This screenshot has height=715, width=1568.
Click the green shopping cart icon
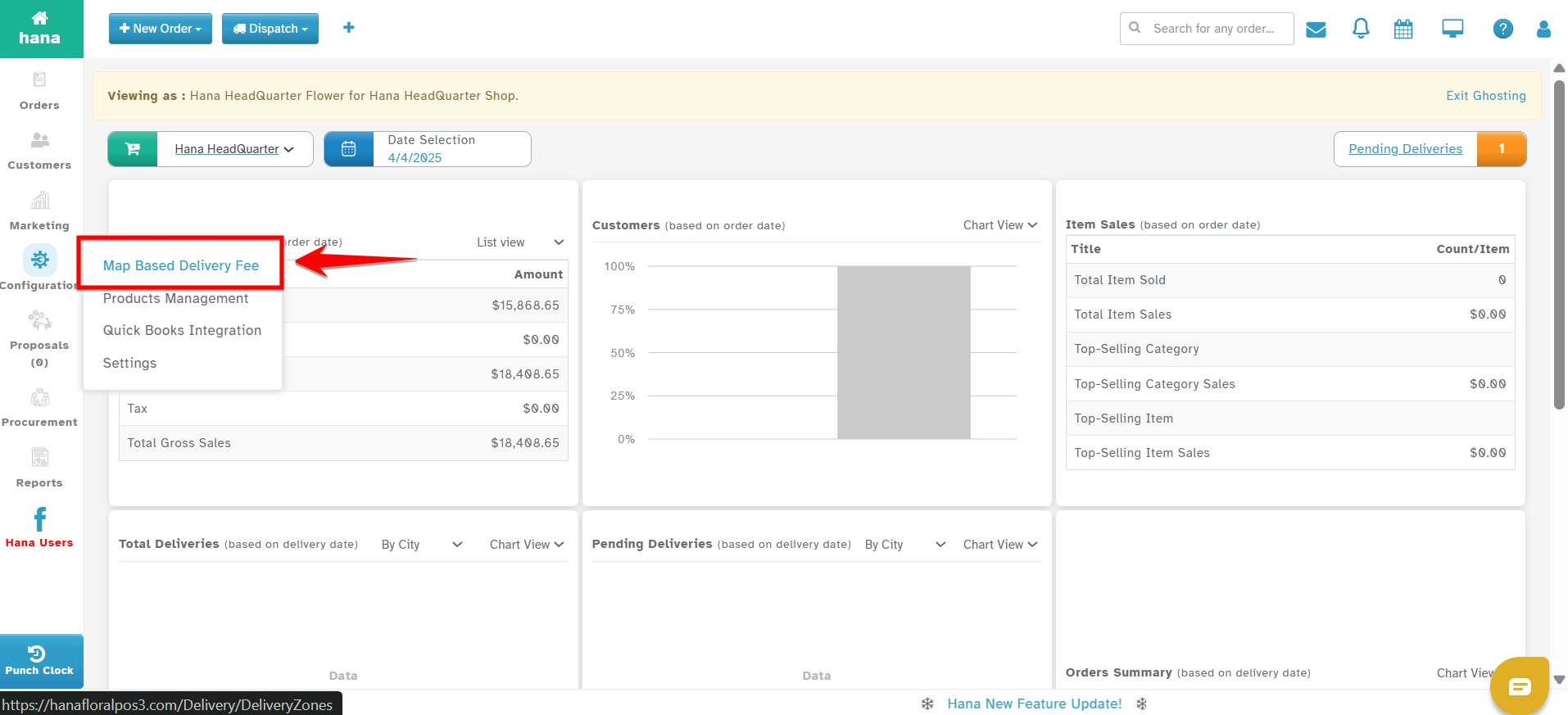point(132,149)
